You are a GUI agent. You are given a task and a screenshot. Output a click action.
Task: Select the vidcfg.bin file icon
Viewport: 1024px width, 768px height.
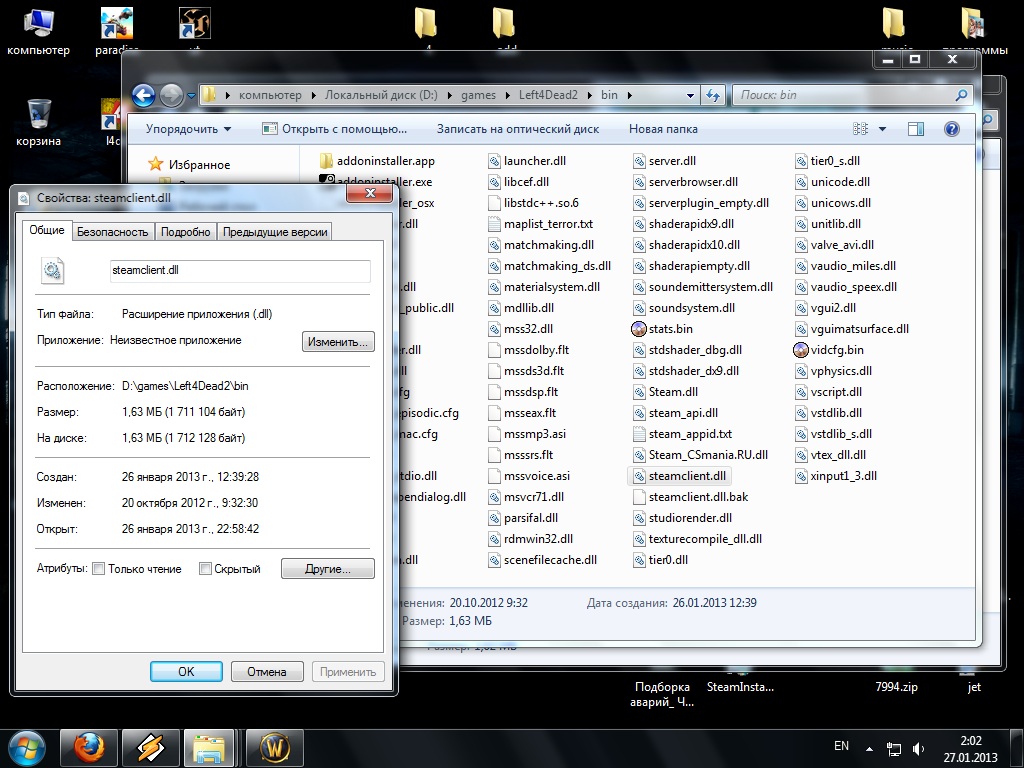click(x=801, y=350)
